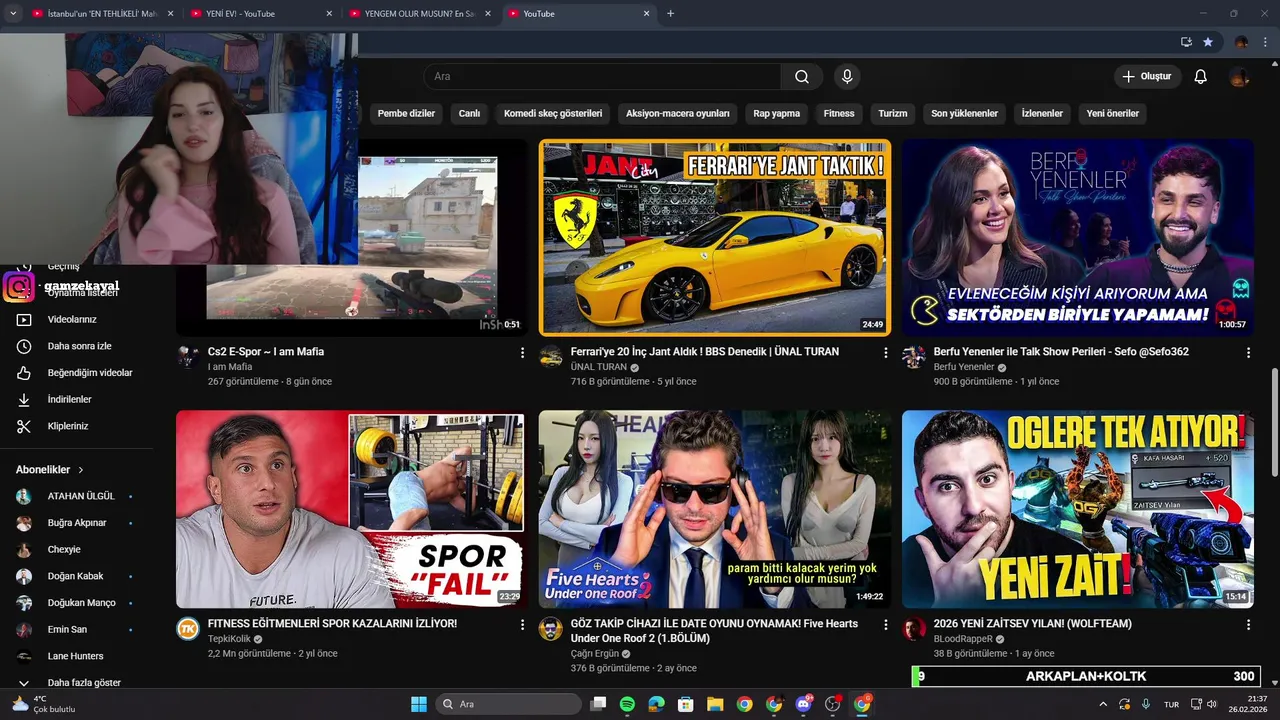This screenshot has height=720, width=1280.
Task: Open Microsoft Store from the taskbar
Action: pos(686,704)
